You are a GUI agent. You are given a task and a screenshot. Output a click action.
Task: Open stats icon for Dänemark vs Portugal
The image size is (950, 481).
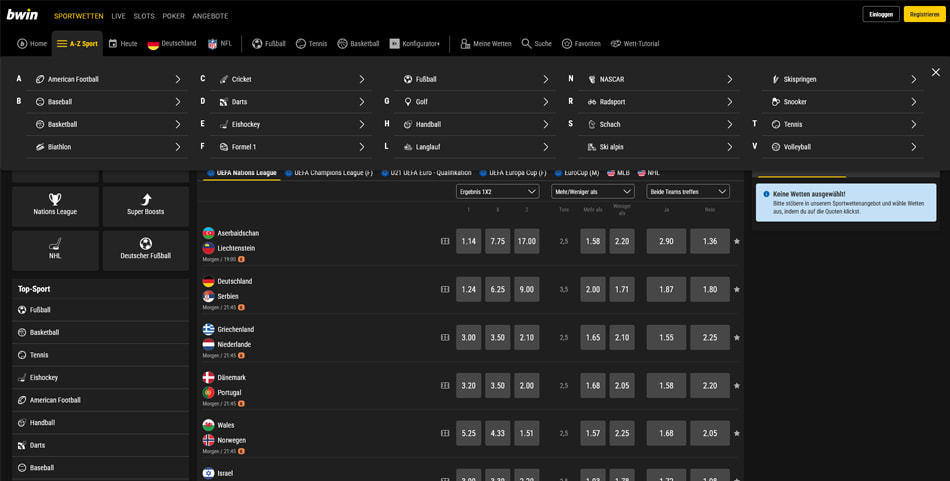[x=445, y=385]
